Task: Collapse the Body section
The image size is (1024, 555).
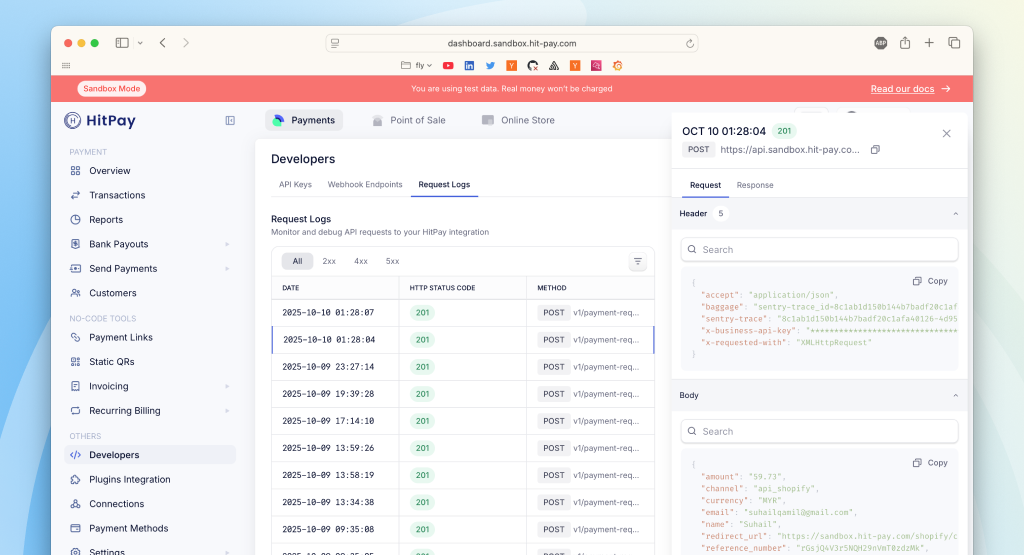Action: click(955, 395)
